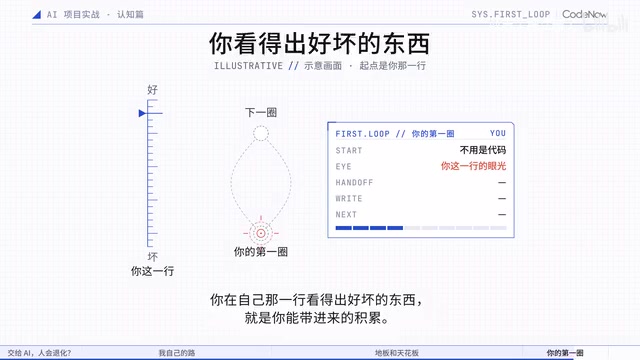Screen dimensions: 640x360
Task: Click the 'SYS.FIRST_LOOP' header label
Action: (511, 14)
